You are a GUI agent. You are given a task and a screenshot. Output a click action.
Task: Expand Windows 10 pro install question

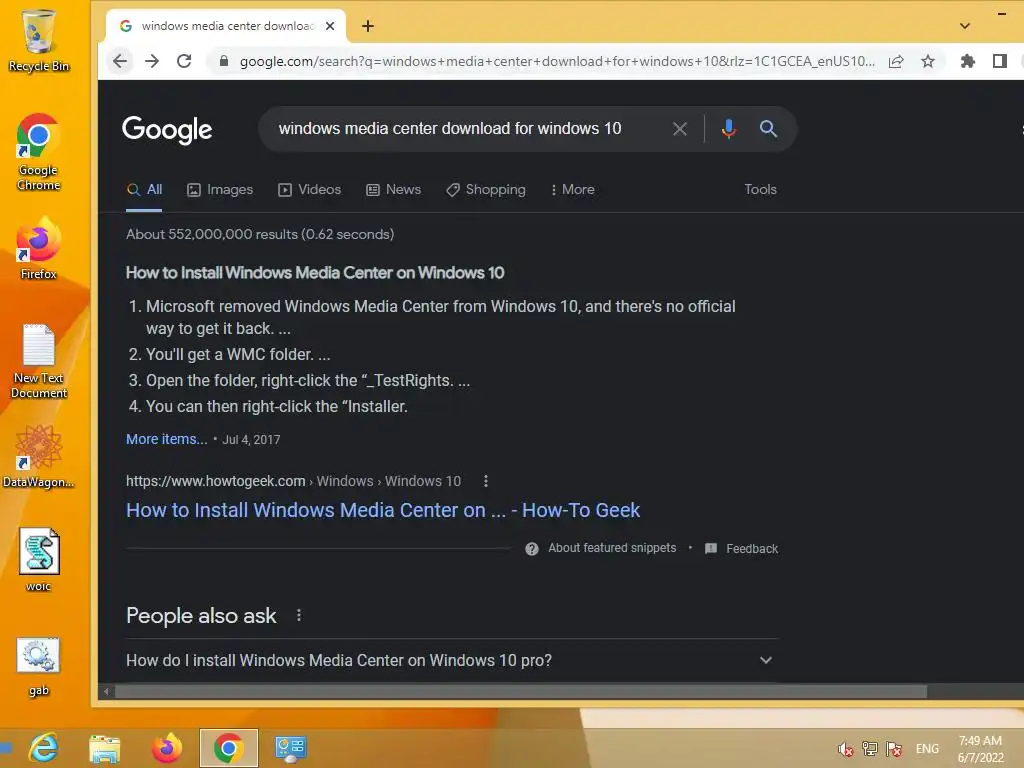pos(452,660)
